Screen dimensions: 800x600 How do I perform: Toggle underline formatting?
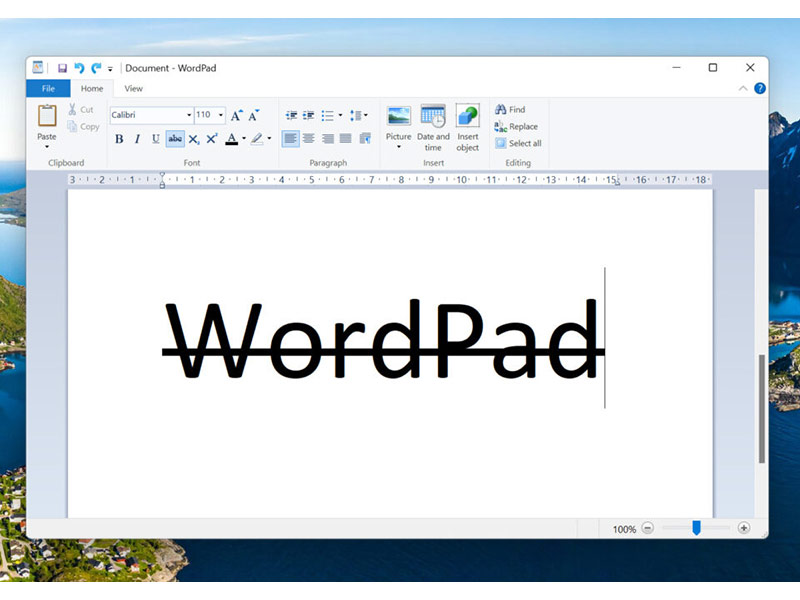coord(156,139)
